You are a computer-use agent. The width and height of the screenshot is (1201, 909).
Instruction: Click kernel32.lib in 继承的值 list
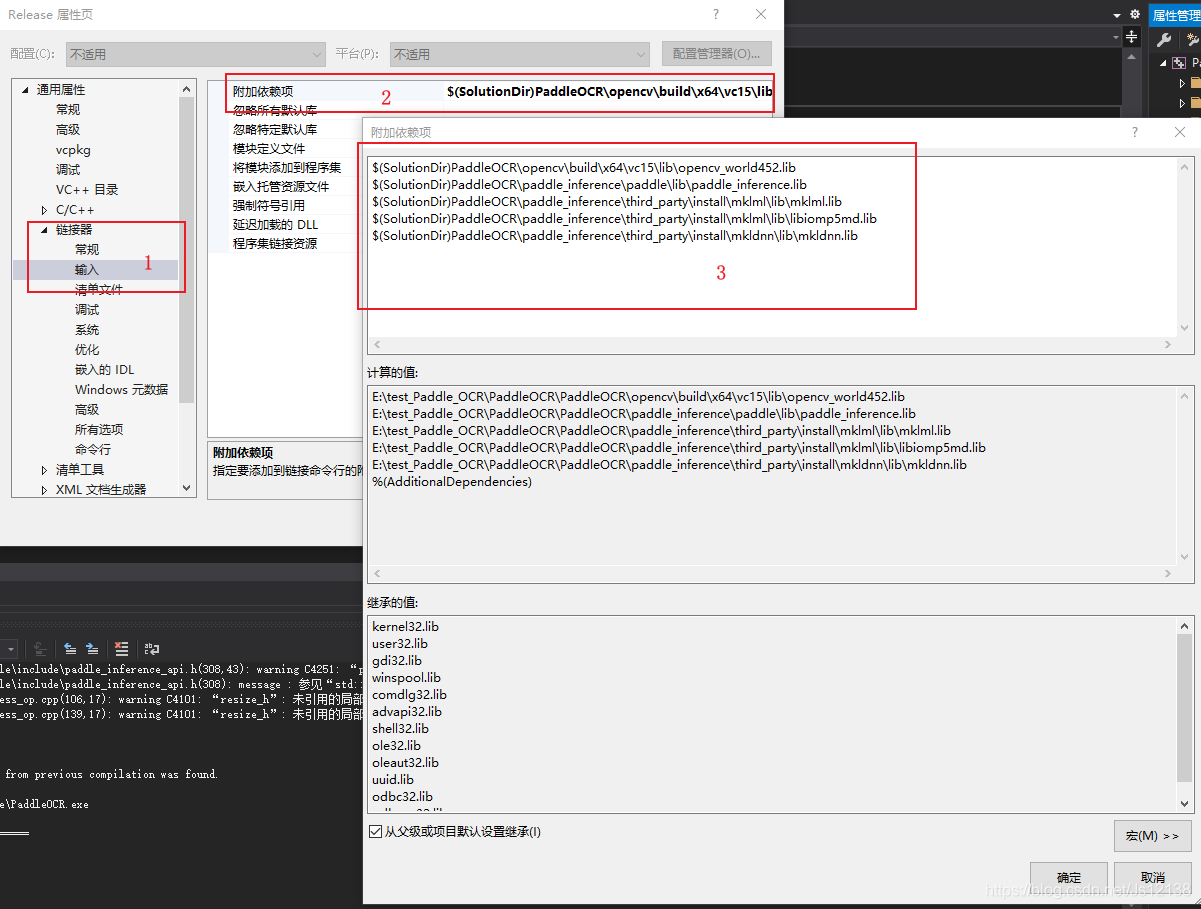[405, 627]
